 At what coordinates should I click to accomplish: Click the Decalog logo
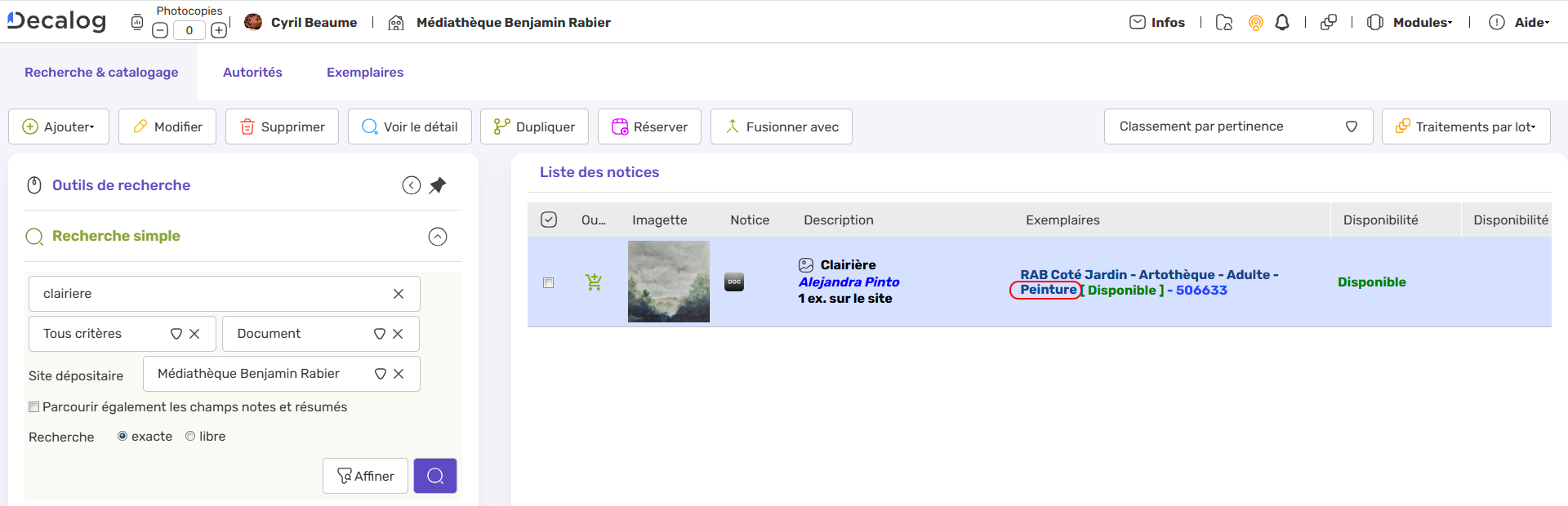click(56, 21)
